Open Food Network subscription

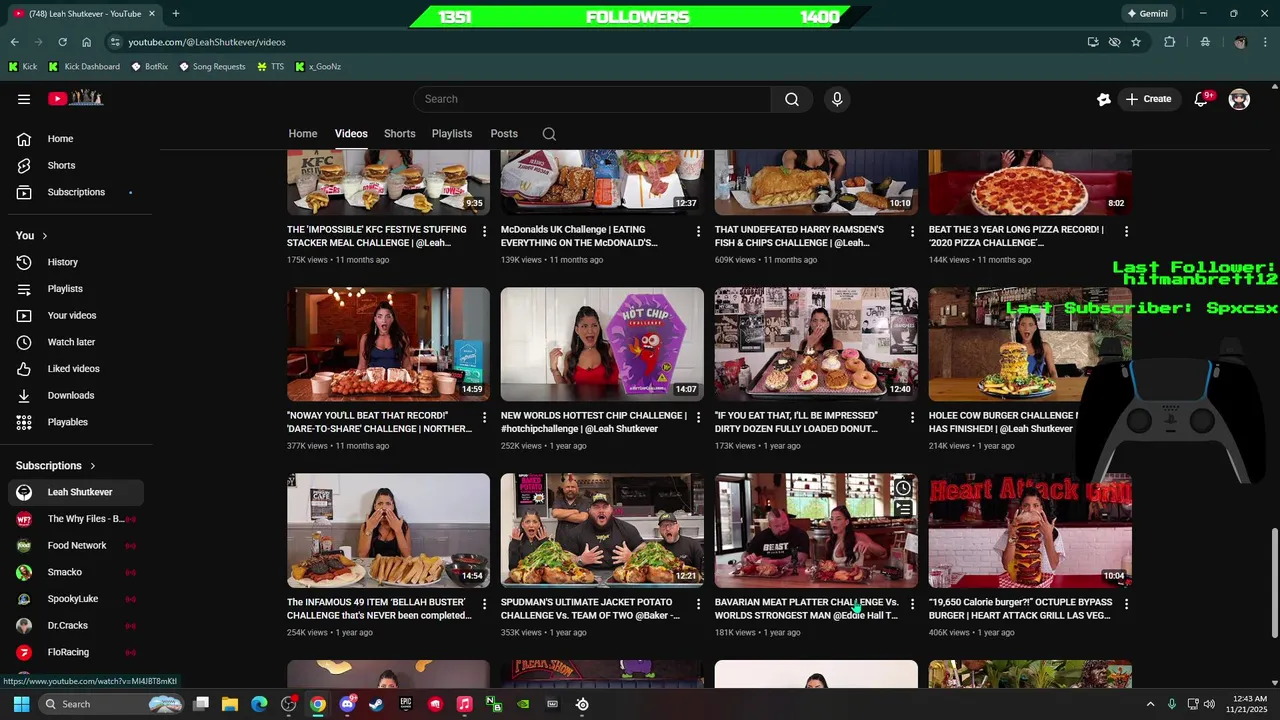[x=76, y=546]
